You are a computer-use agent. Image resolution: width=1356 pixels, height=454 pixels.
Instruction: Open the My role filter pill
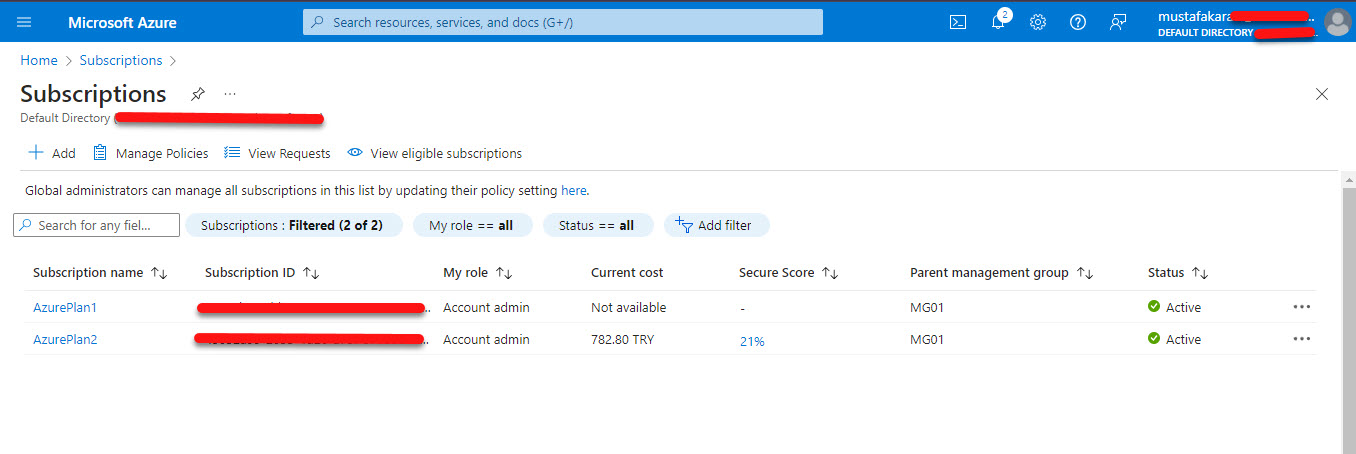(x=471, y=225)
